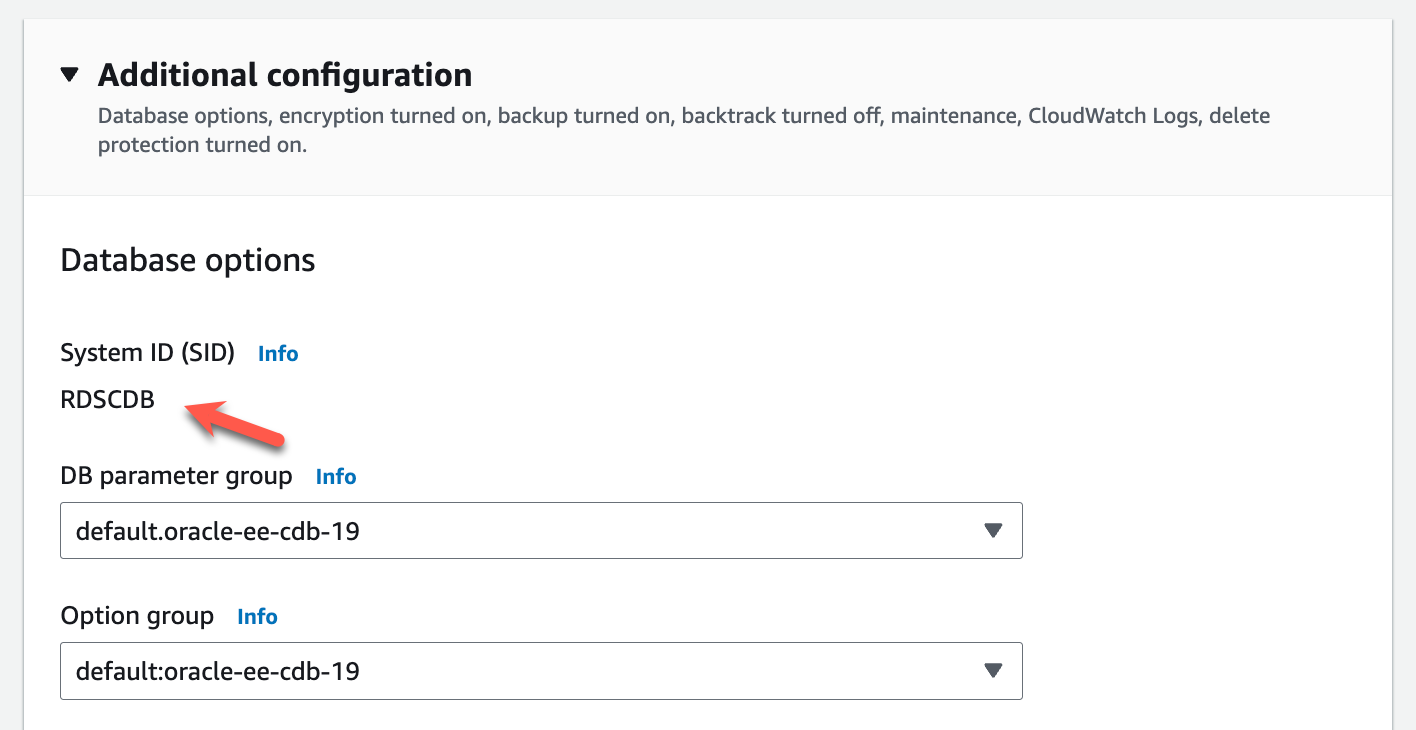The width and height of the screenshot is (1416, 730).
Task: Click the System ID (SID) label
Action: pyautogui.click(x=147, y=353)
